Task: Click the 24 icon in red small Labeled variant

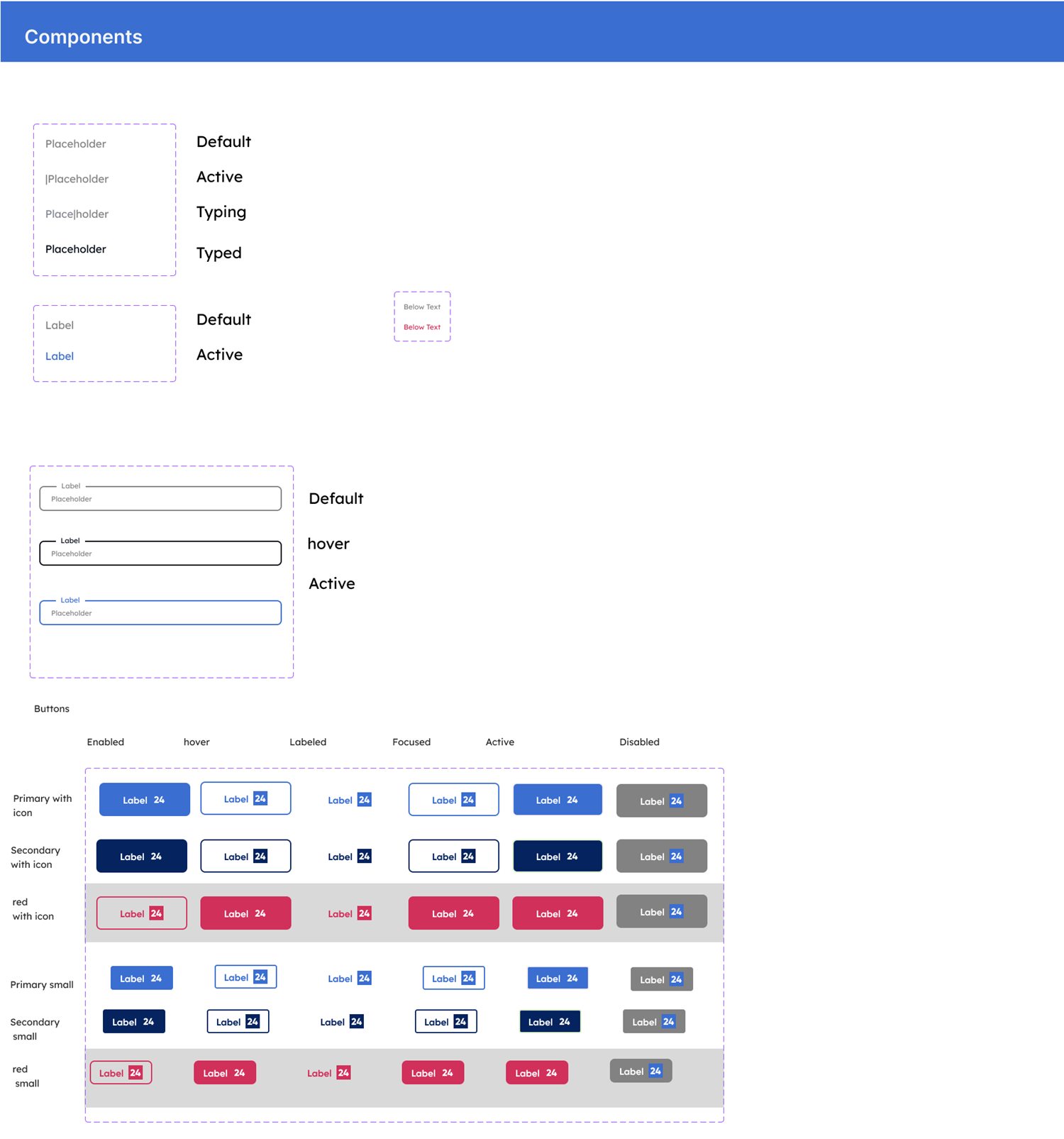Action: tap(343, 1072)
